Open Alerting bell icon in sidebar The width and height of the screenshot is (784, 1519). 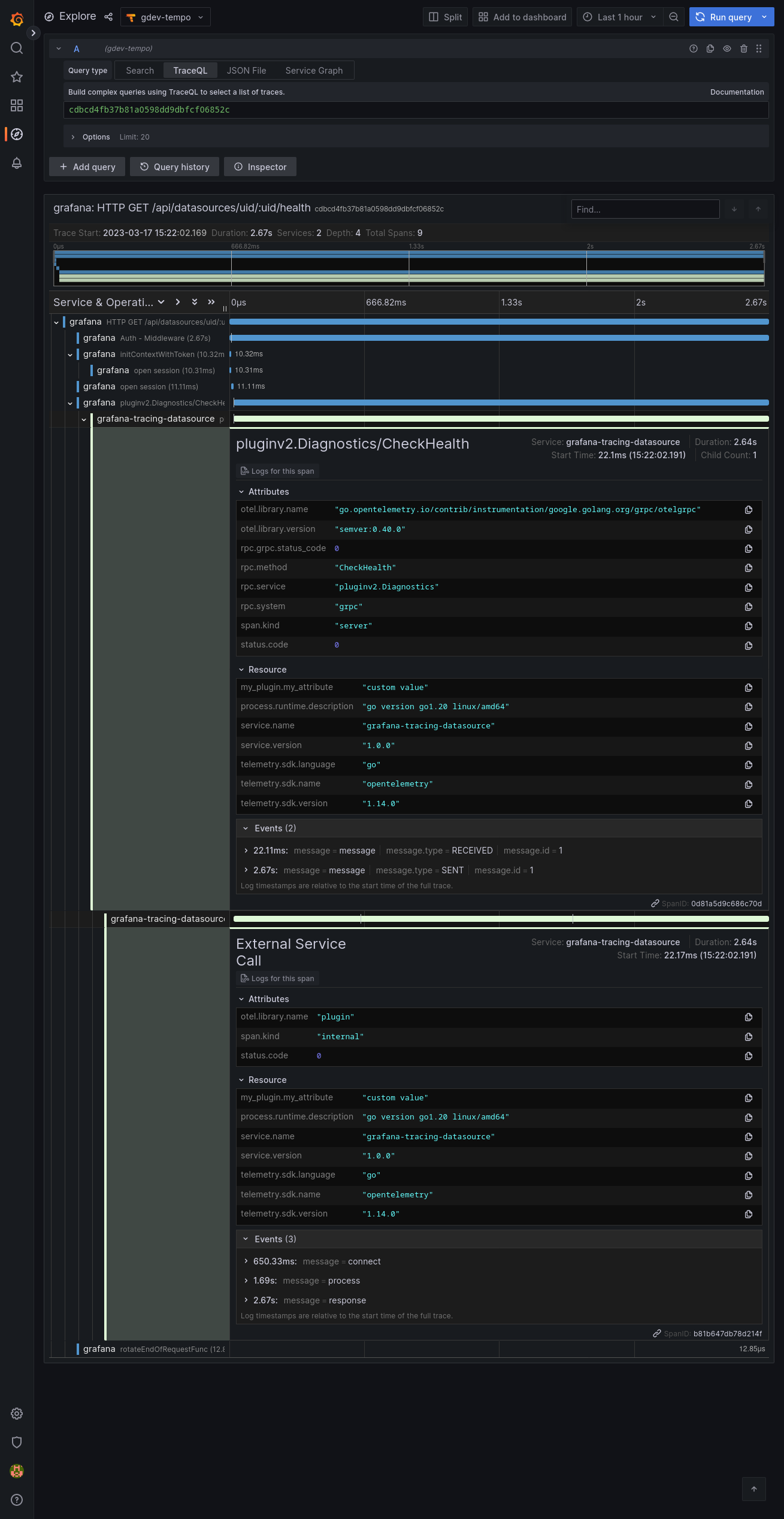coord(17,163)
